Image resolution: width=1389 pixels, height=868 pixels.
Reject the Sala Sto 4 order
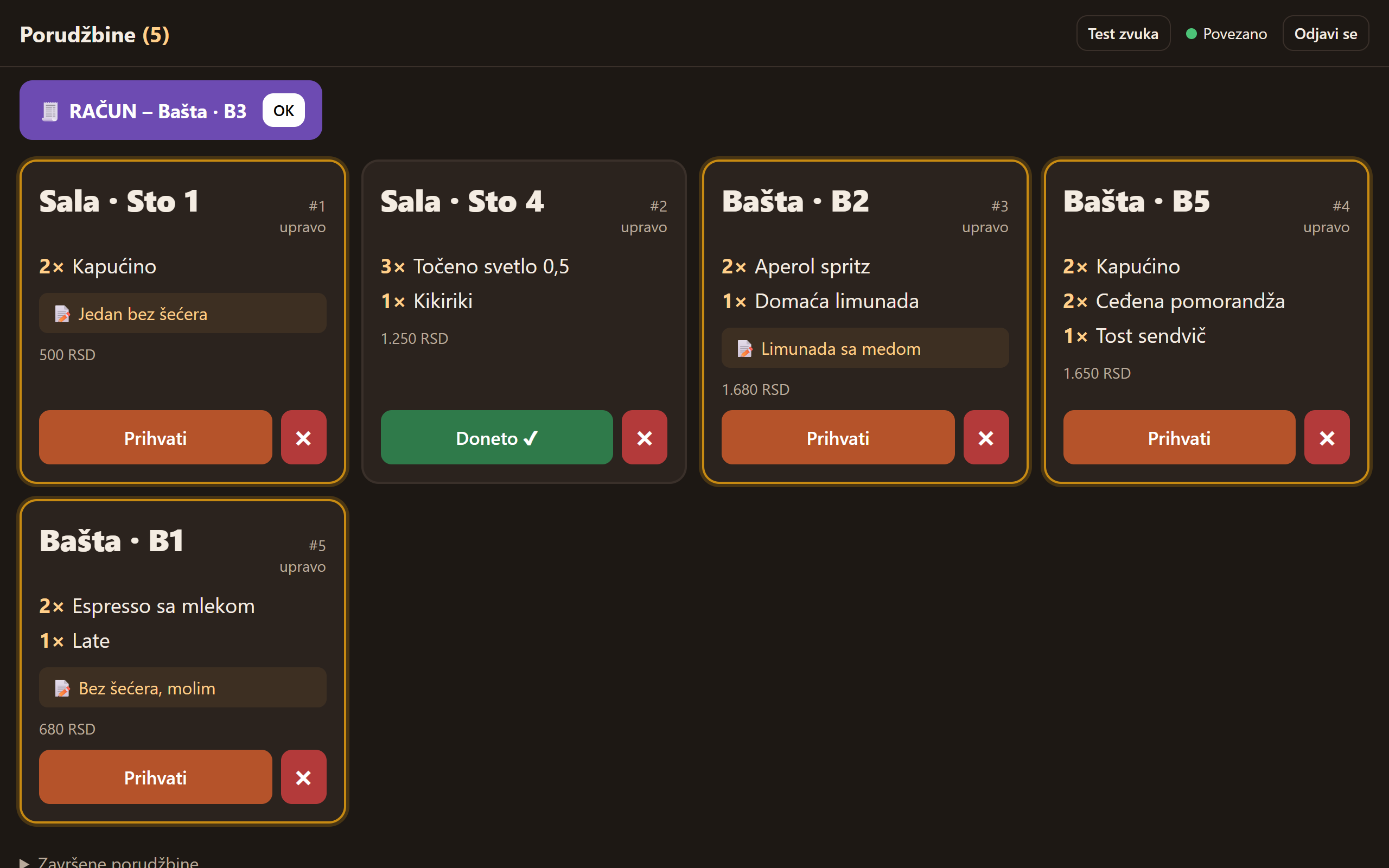coord(644,437)
